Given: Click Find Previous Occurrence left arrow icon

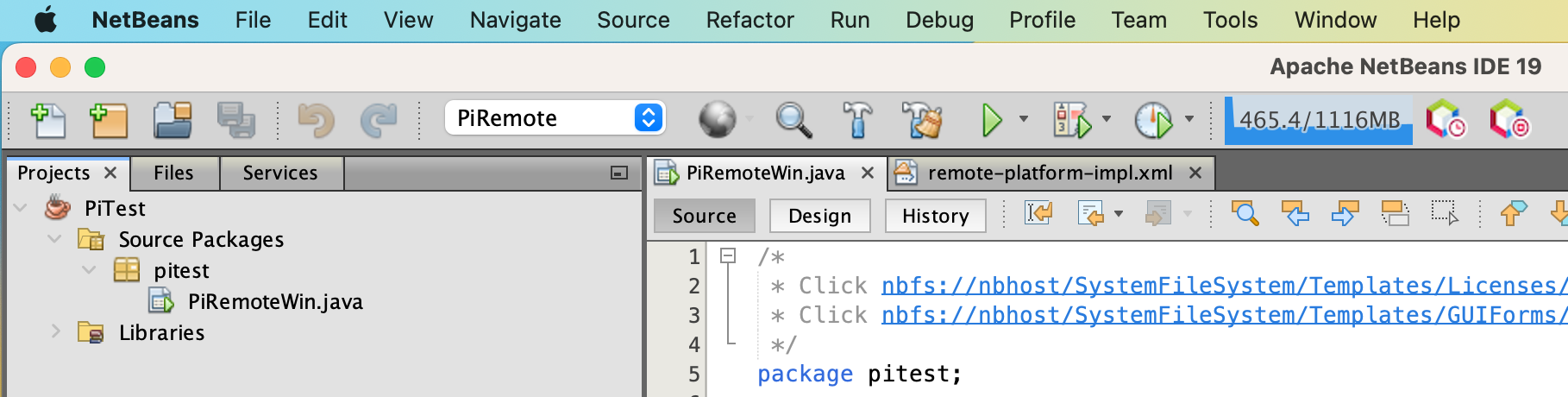Looking at the screenshot, I should [x=1295, y=213].
